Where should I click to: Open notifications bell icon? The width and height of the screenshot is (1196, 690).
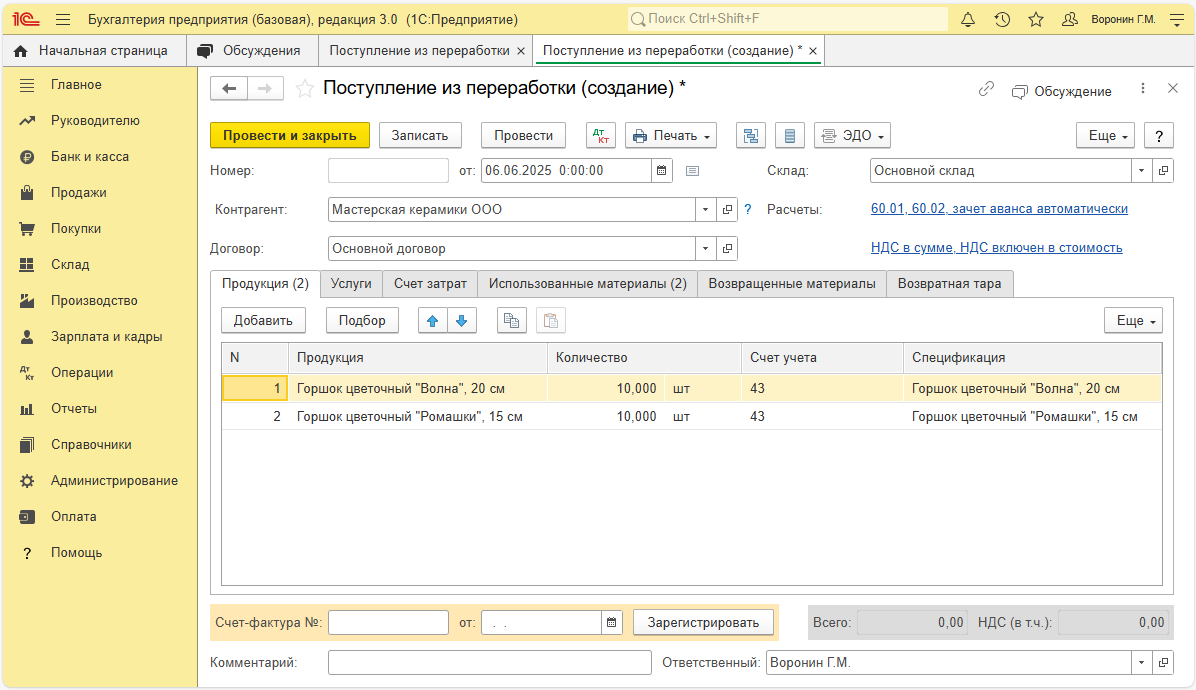968,20
